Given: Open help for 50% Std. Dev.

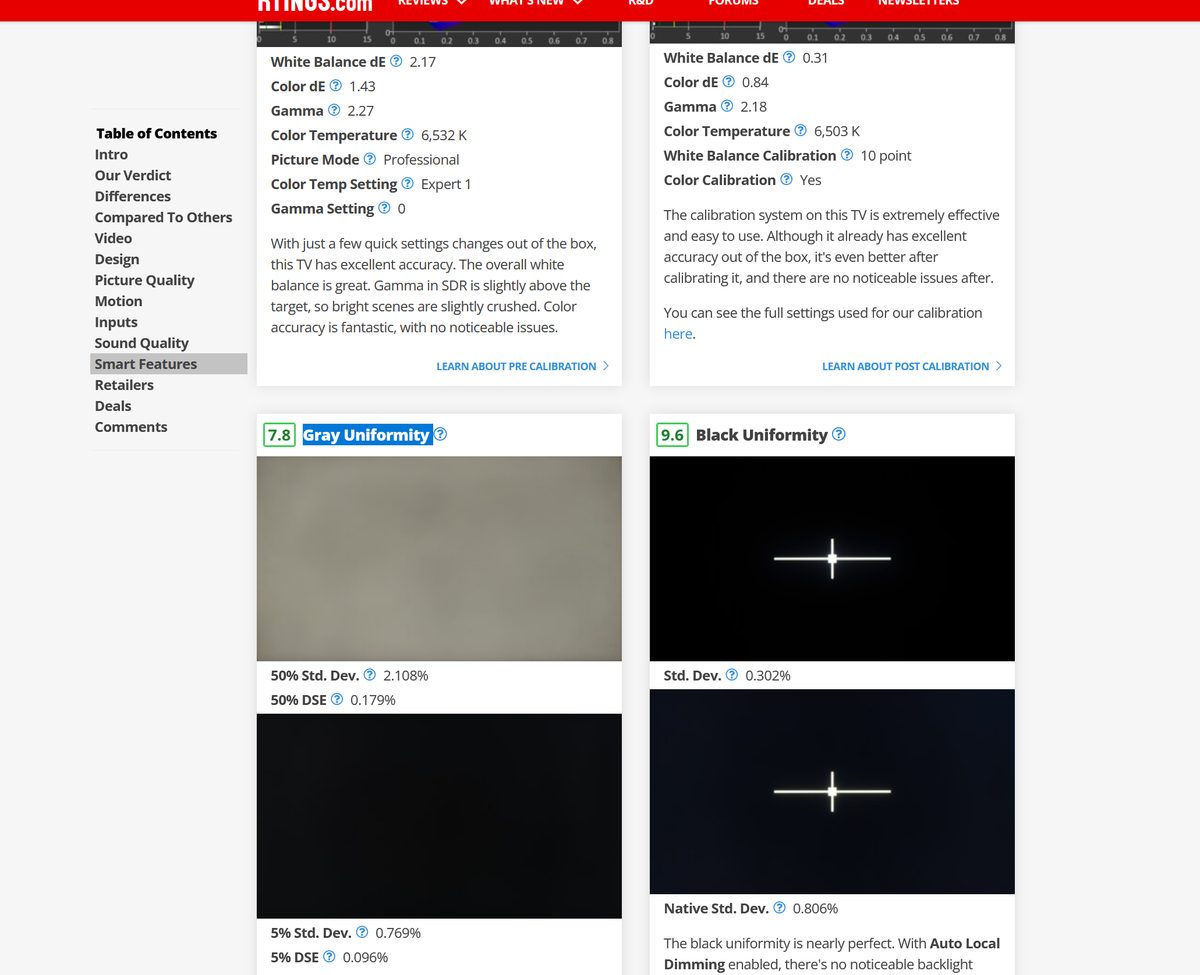Looking at the screenshot, I should (x=369, y=675).
